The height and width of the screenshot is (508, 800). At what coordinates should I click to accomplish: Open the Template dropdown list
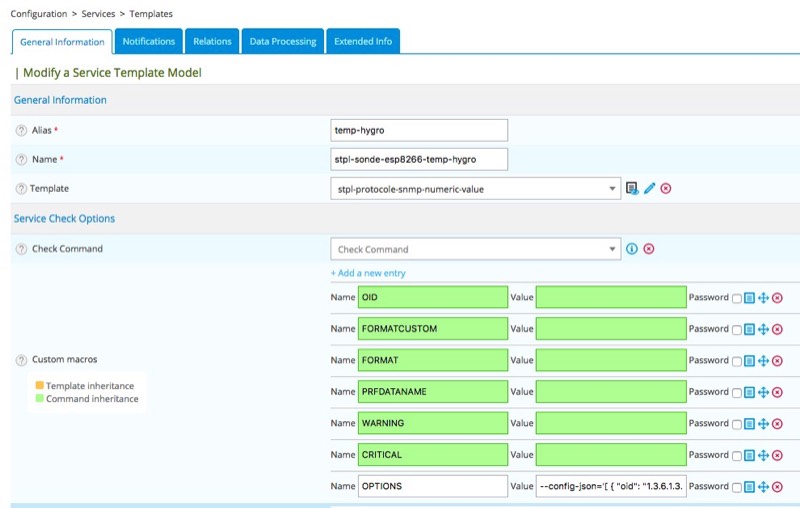[612, 188]
